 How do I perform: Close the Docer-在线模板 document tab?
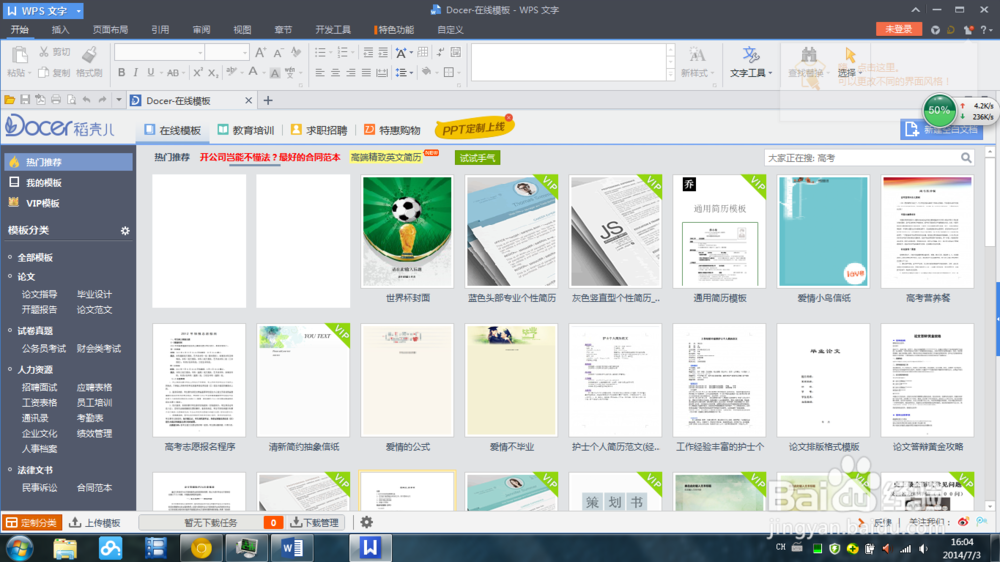pyautogui.click(x=249, y=100)
